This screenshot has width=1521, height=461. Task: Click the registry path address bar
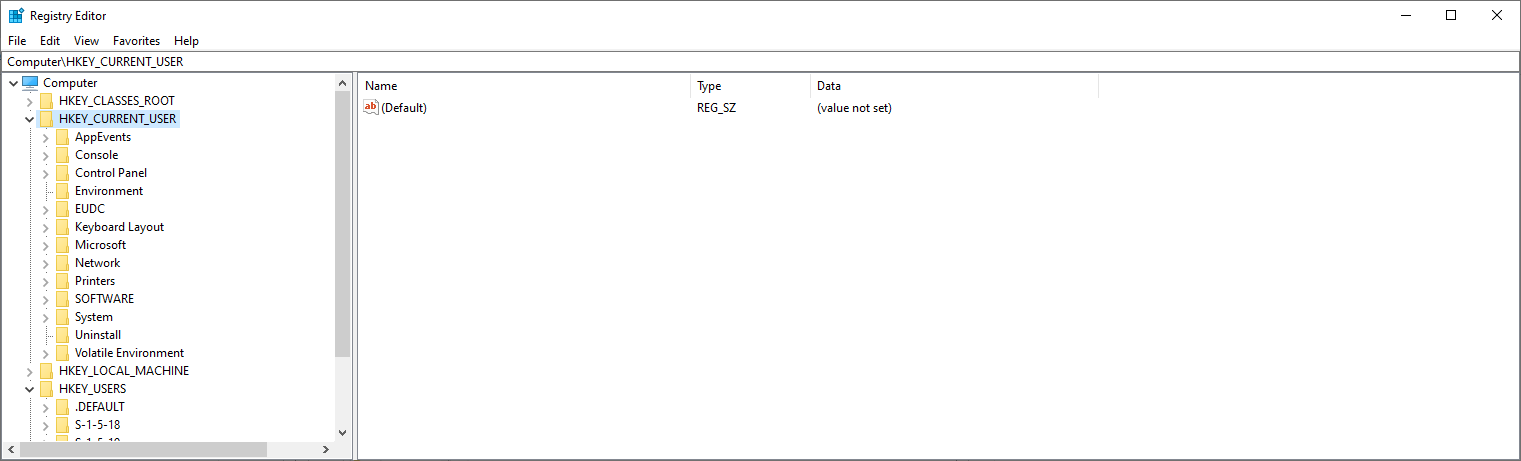tap(760, 62)
